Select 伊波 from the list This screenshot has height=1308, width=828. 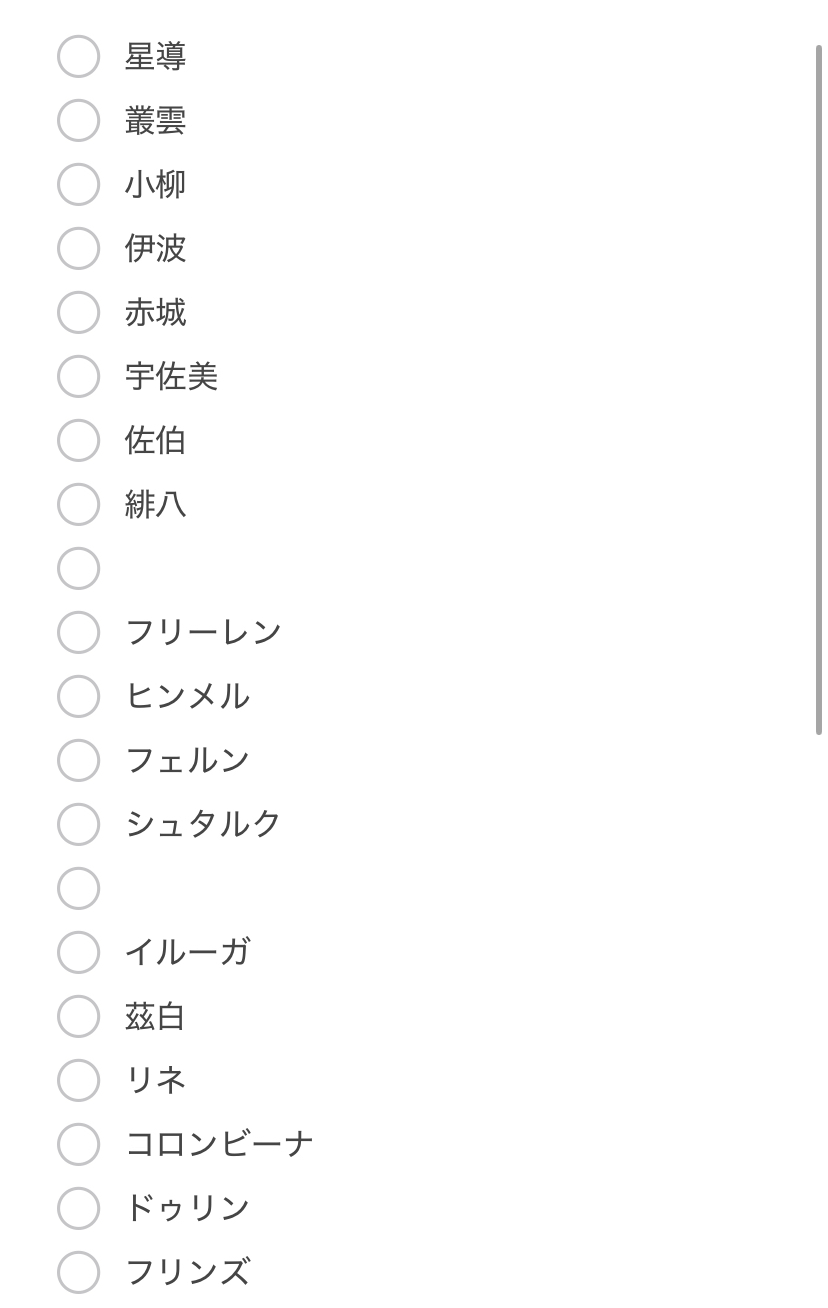coord(78,248)
